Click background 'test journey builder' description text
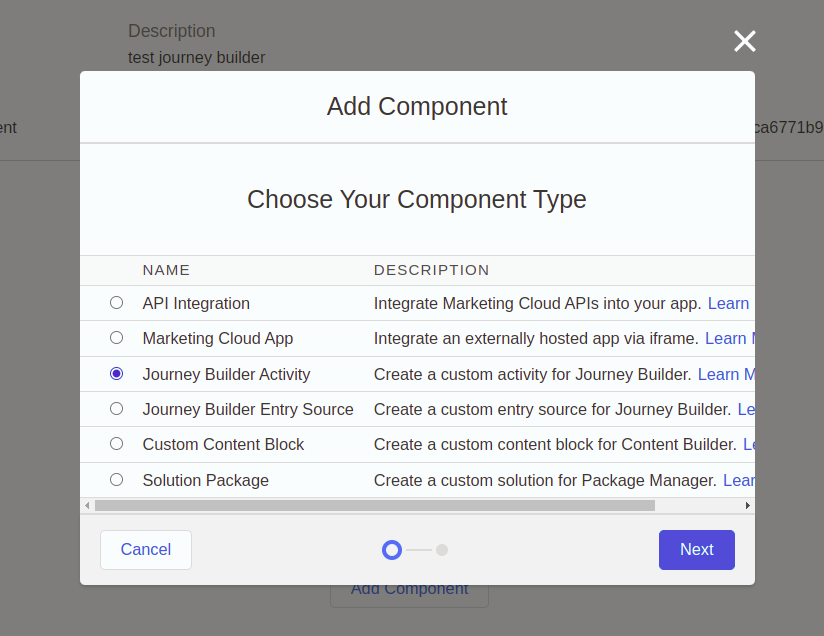Image resolution: width=824 pixels, height=636 pixels. pos(197,57)
